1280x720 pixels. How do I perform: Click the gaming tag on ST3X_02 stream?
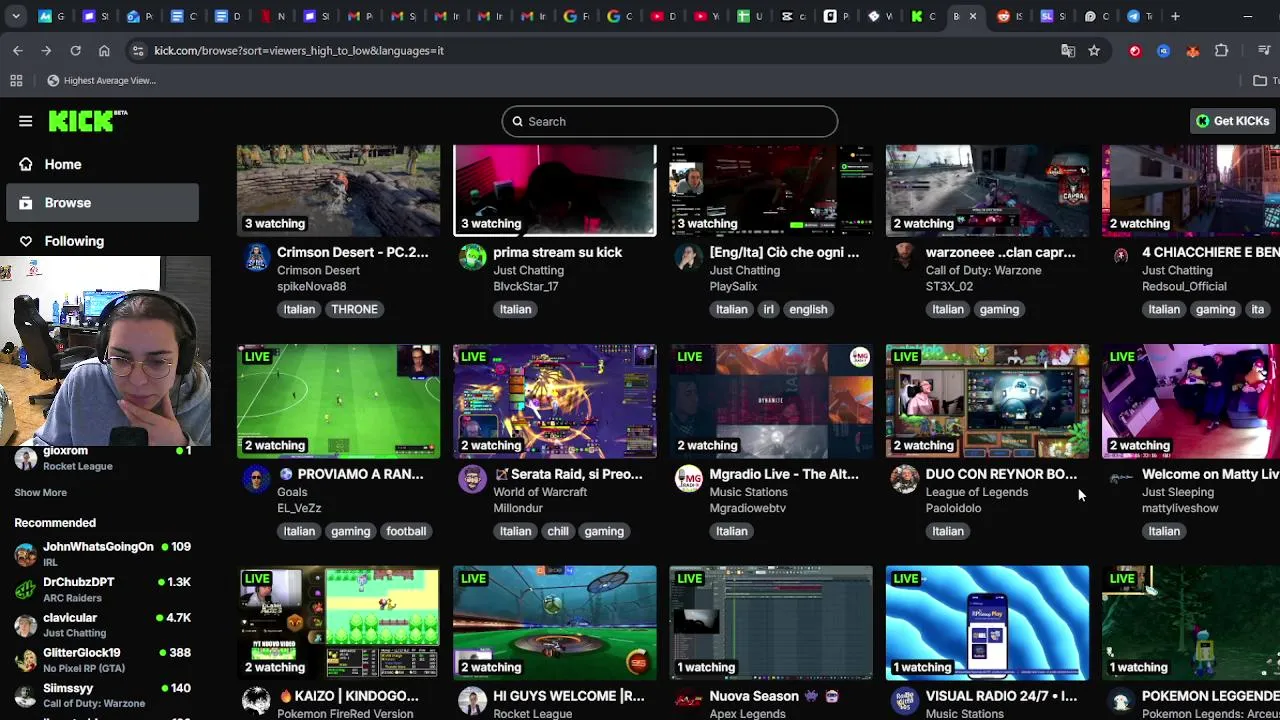coord(999,309)
